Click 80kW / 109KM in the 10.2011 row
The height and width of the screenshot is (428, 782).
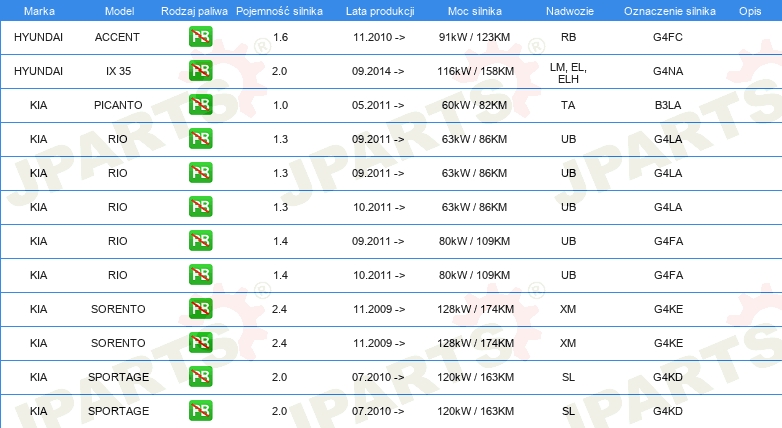[x=474, y=274]
